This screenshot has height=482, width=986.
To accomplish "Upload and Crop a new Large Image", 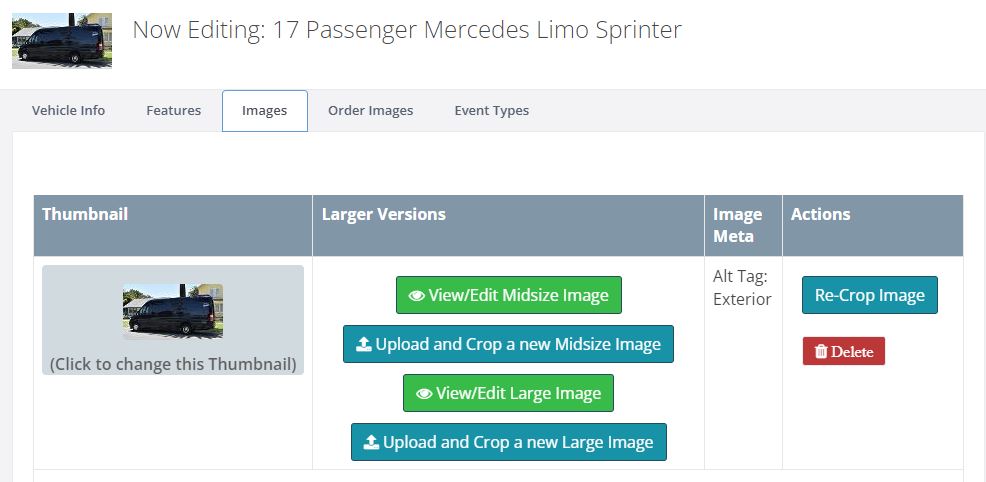I will [509, 442].
